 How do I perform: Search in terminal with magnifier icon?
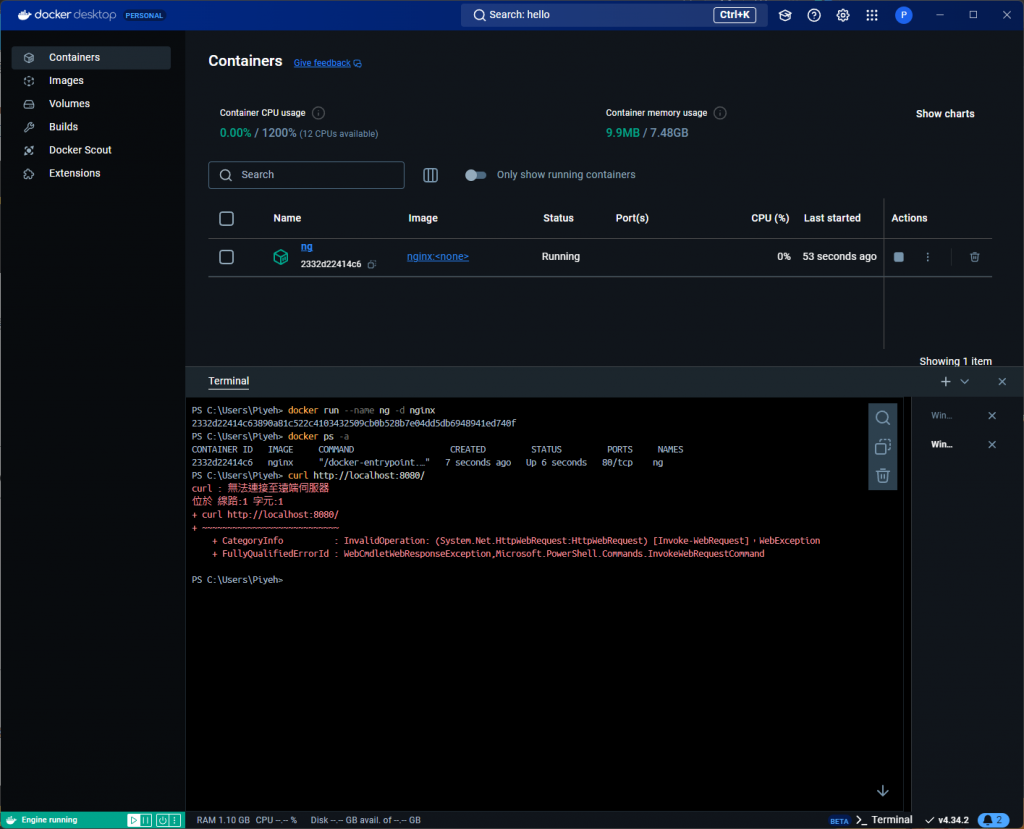[882, 418]
